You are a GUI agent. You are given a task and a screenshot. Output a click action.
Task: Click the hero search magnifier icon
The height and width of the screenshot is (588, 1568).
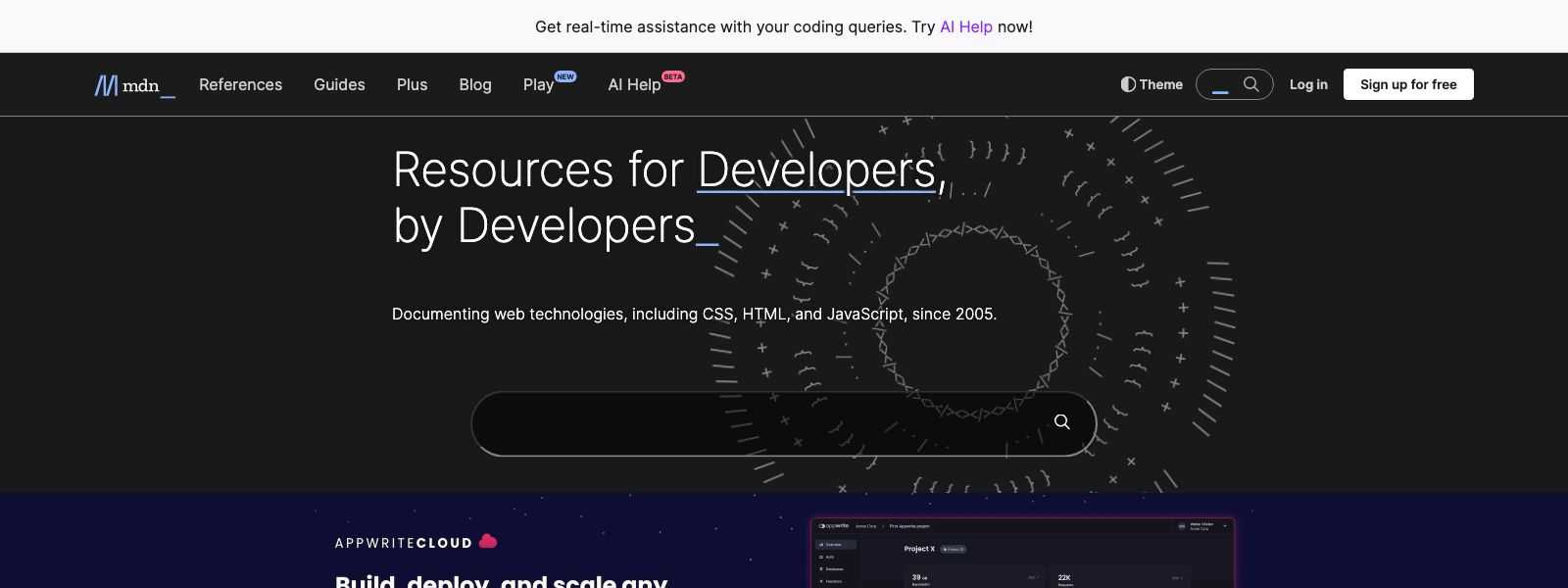coord(1061,421)
